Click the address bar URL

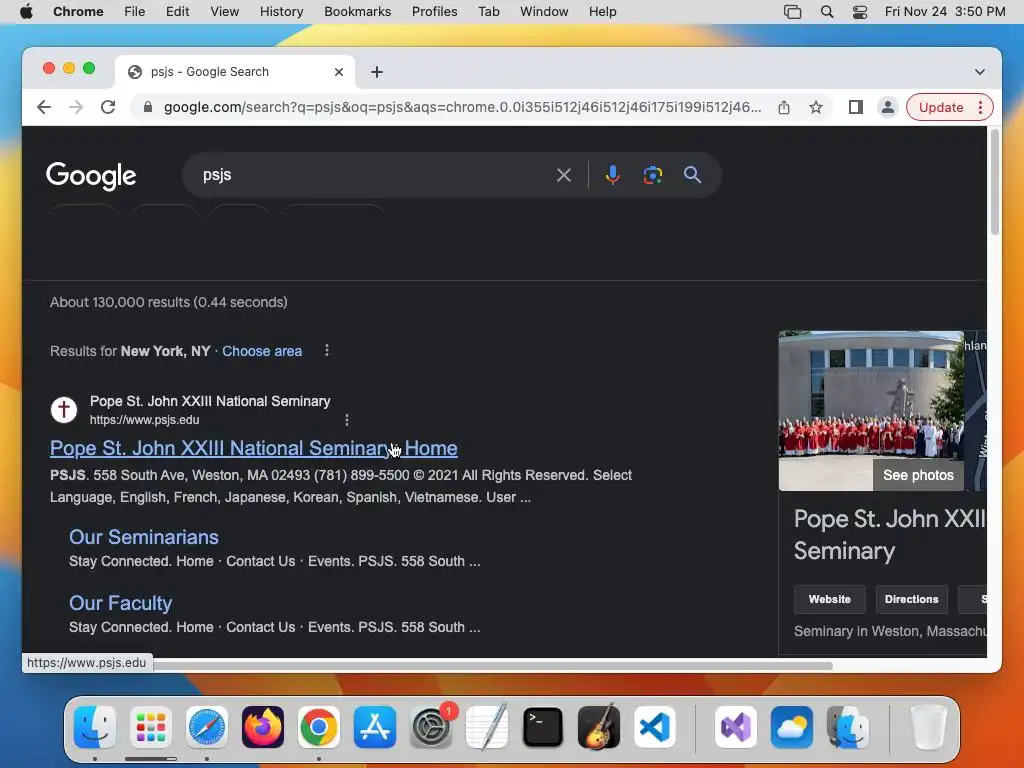[462, 107]
